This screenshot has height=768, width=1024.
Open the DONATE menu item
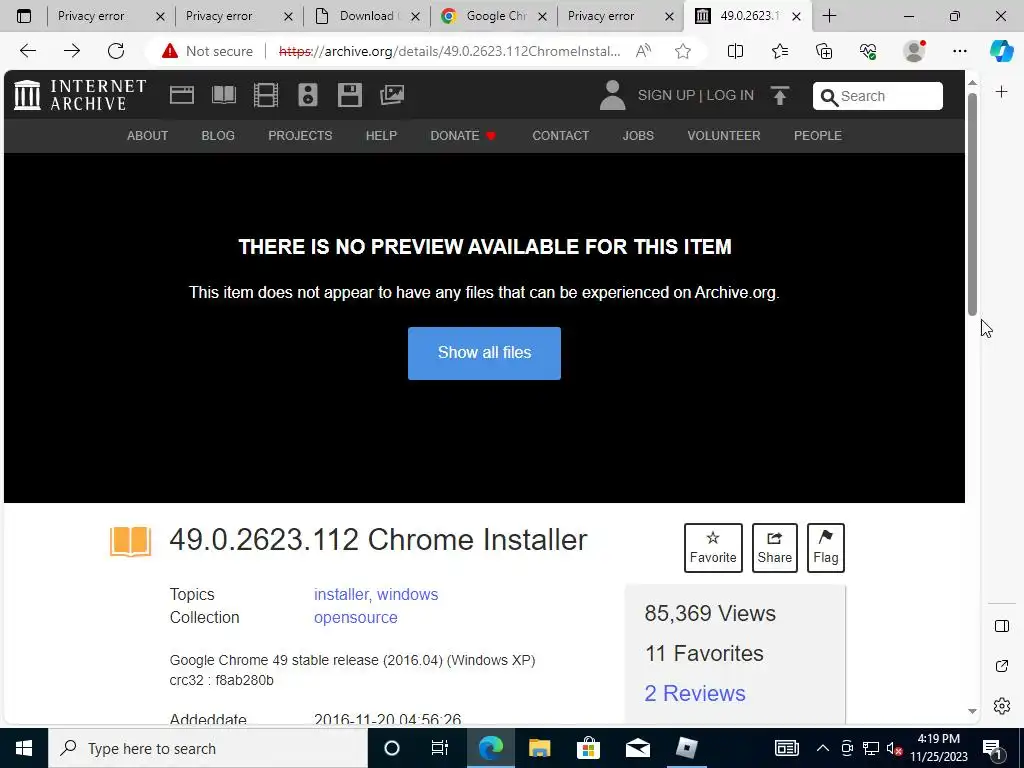(463, 136)
